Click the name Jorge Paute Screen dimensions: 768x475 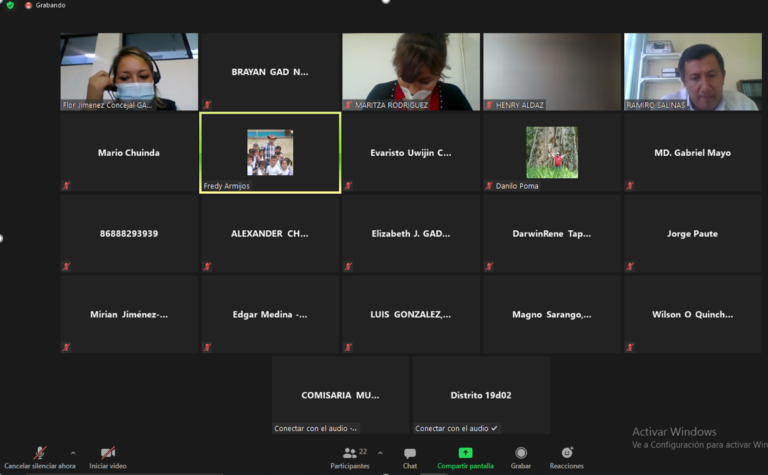coord(693,234)
